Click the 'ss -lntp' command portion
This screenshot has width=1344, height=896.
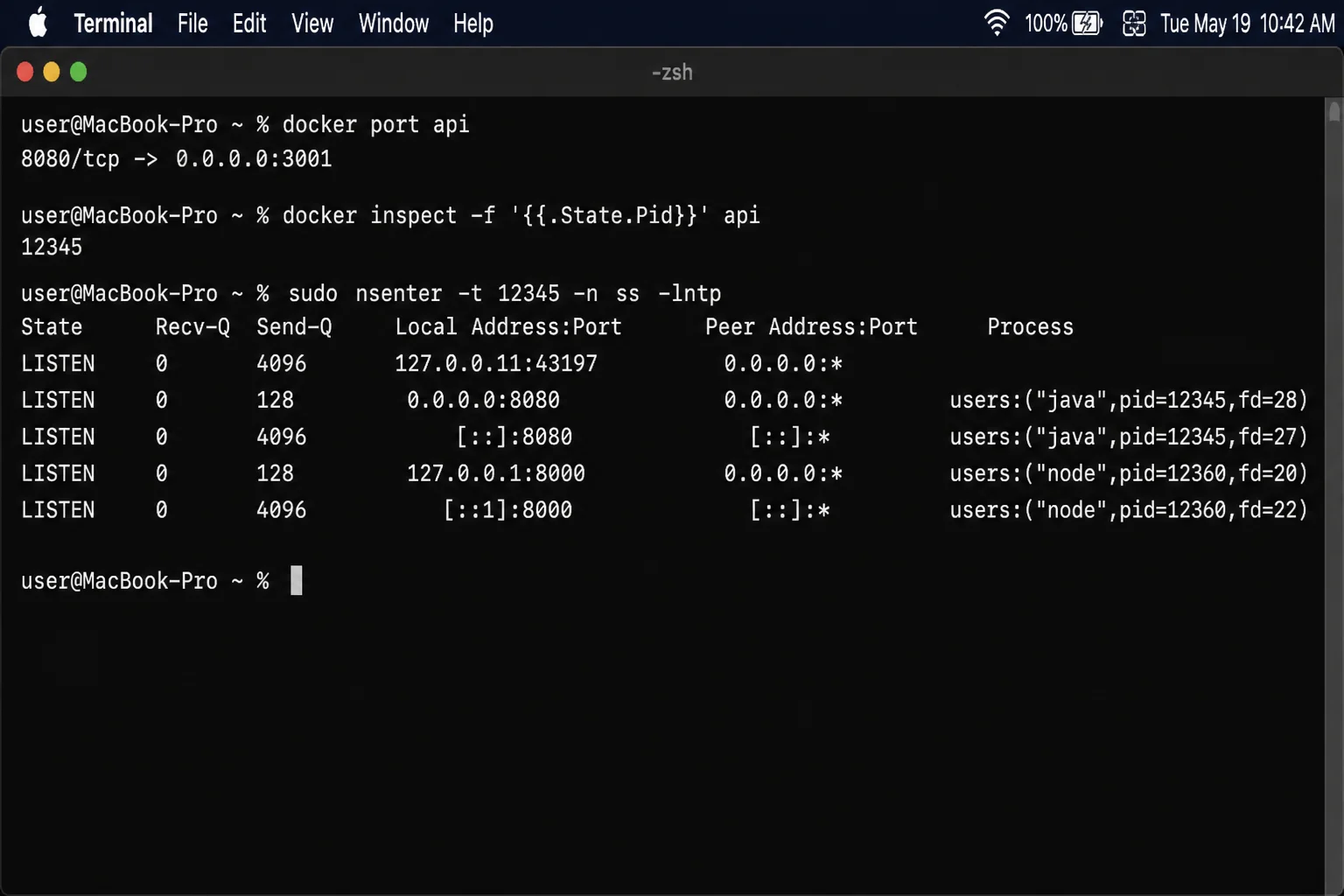pyautogui.click(x=668, y=294)
